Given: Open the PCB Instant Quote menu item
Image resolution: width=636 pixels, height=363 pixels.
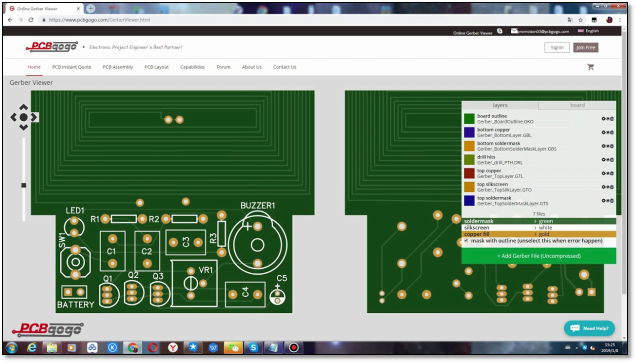Looking at the screenshot, I should click(x=71, y=67).
